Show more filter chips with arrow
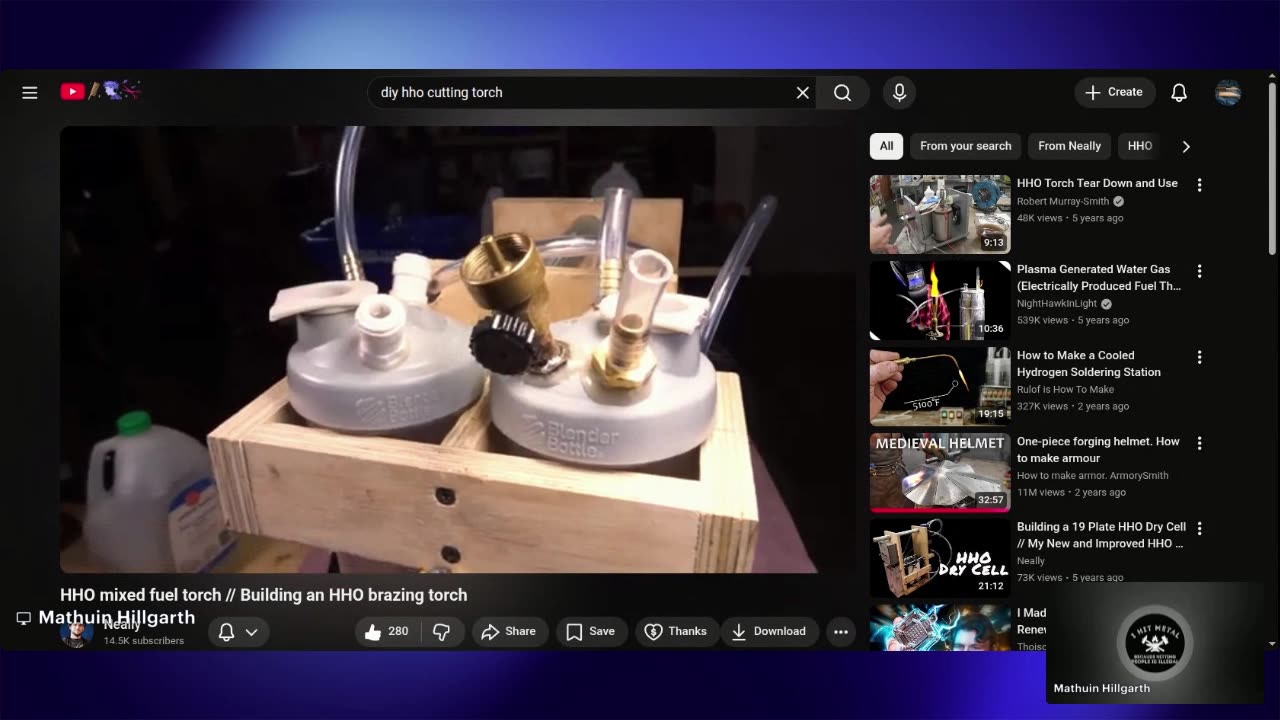1280x720 pixels. (1186, 146)
